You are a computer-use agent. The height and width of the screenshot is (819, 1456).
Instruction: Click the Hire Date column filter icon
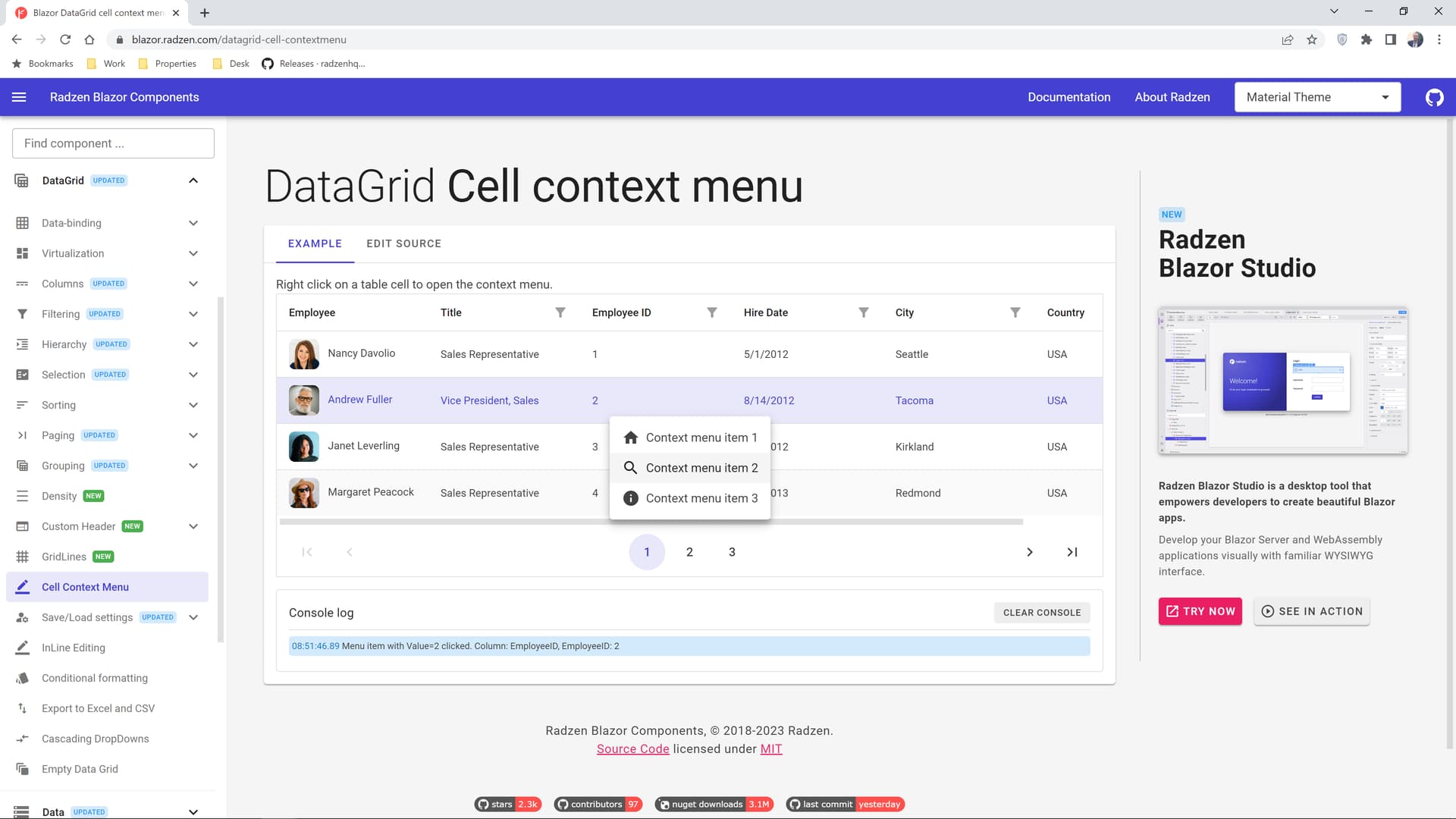864,312
